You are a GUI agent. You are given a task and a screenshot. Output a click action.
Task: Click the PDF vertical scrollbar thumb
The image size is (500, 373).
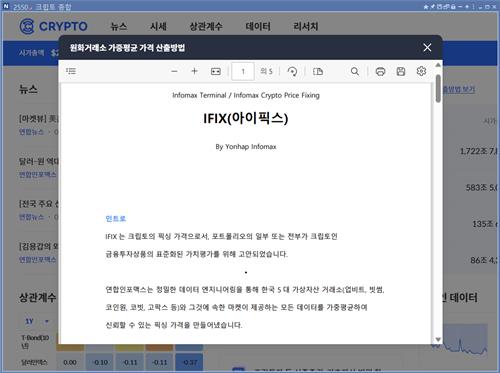(x=438, y=88)
